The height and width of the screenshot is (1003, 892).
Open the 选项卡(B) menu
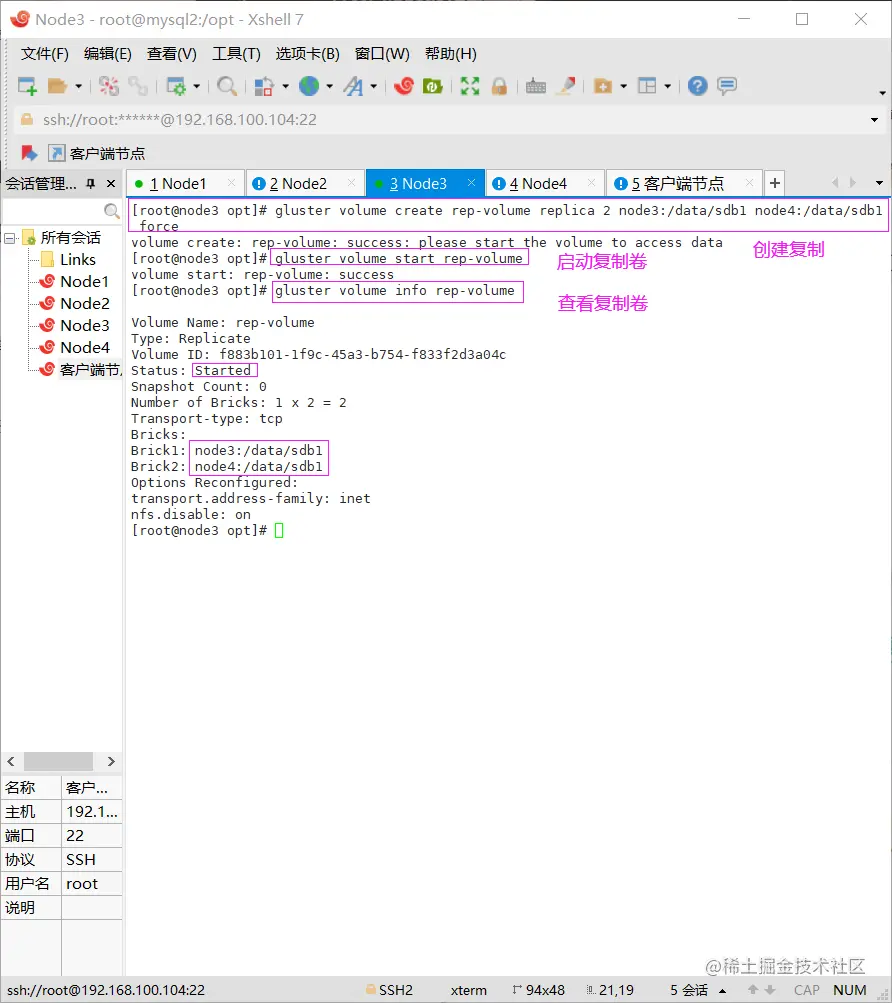coord(307,54)
